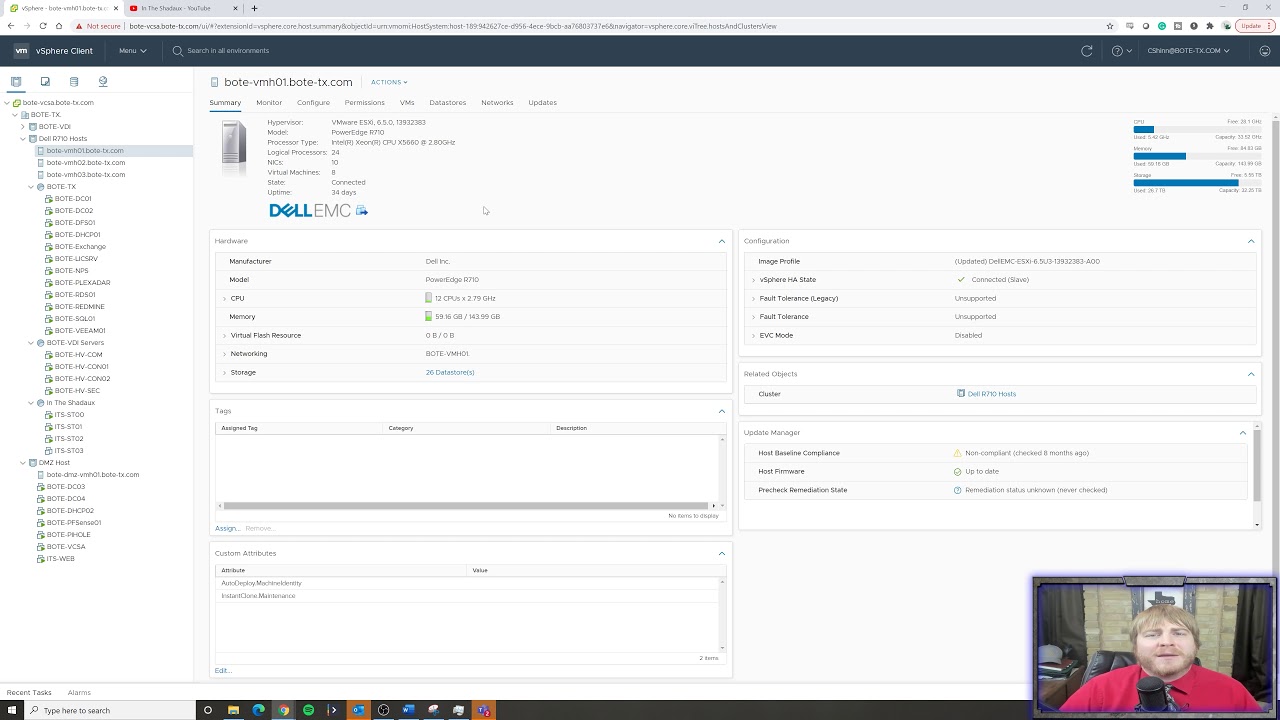Open Chrome extensions puzzle icon
Image resolution: width=1280 pixels, height=720 pixels.
(1210, 26)
